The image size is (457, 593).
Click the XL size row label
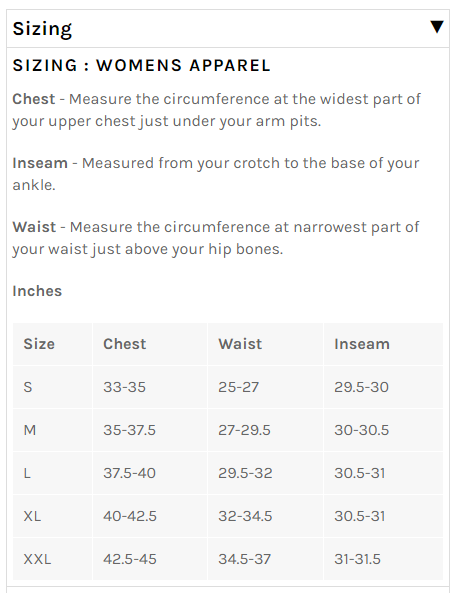tap(32, 516)
